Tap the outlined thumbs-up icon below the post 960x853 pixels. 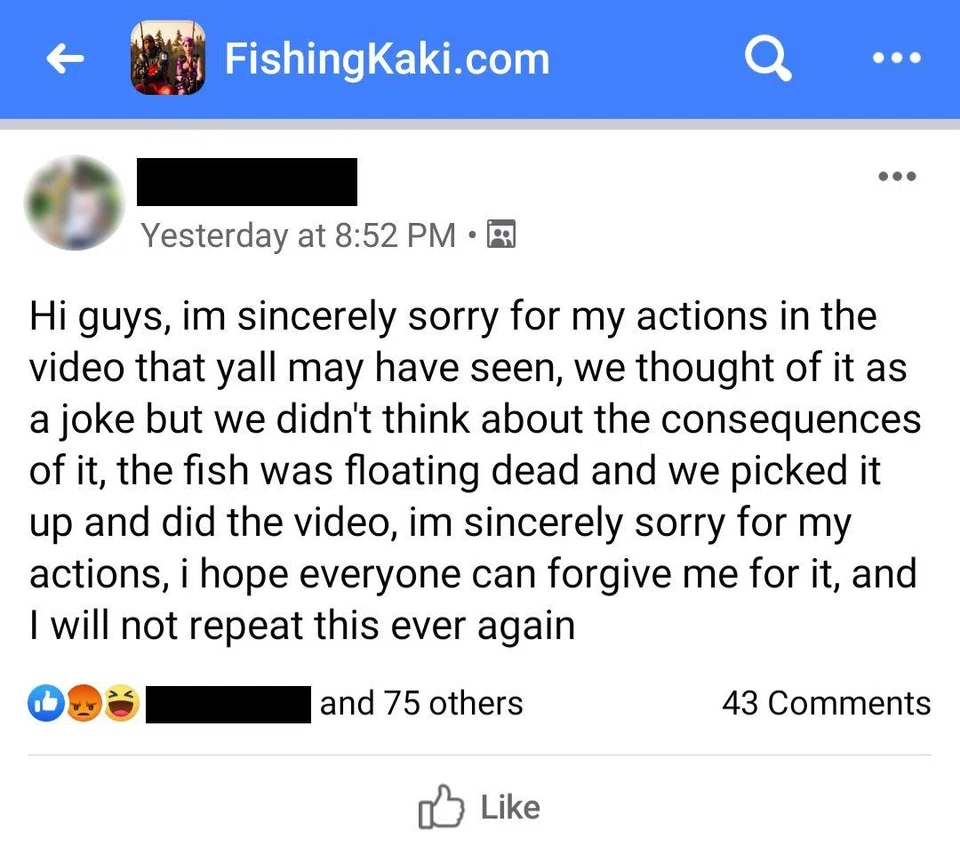pos(440,808)
